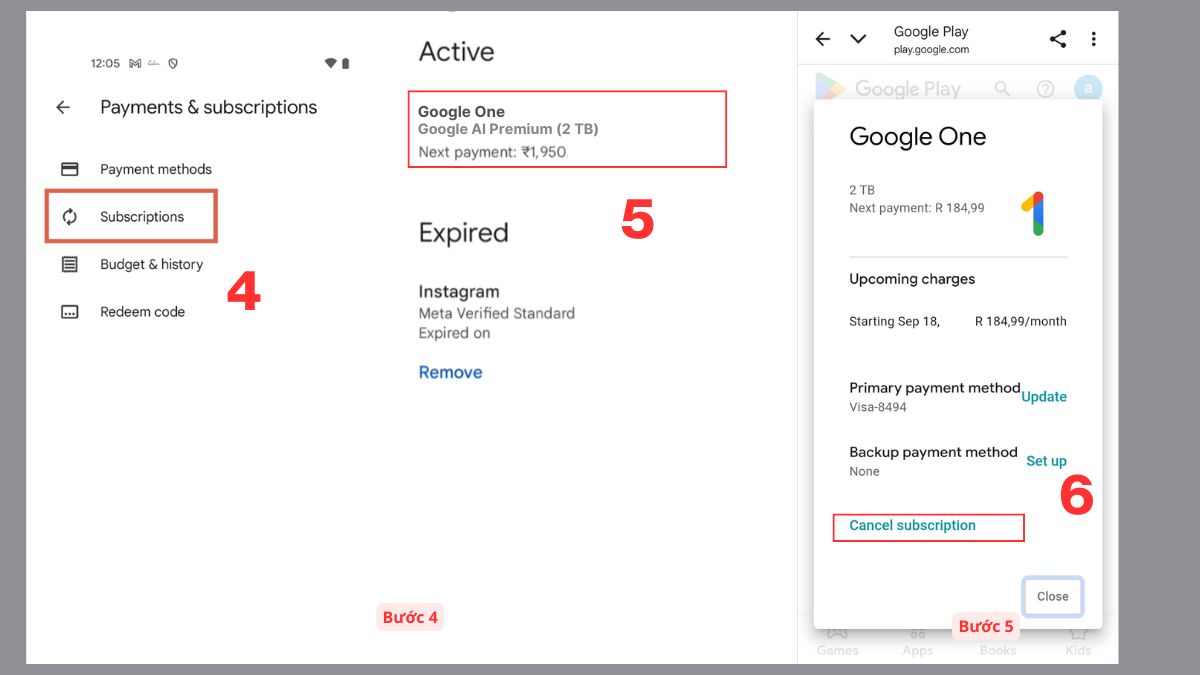Screen dimensions: 1200x675
Task: Open Budget & history
Action: [151, 264]
